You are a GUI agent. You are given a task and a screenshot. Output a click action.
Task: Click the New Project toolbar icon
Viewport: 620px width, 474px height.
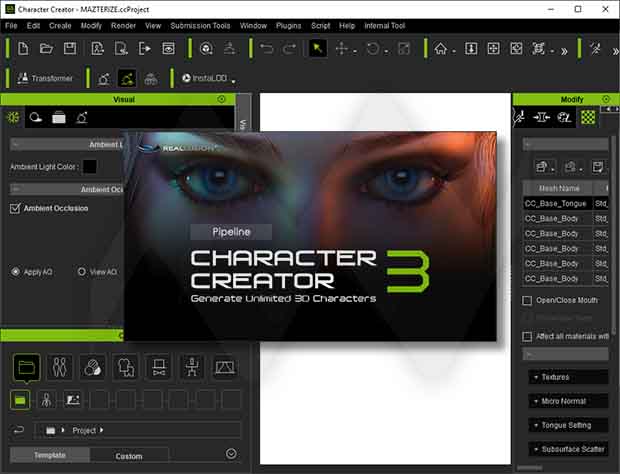(x=23, y=49)
